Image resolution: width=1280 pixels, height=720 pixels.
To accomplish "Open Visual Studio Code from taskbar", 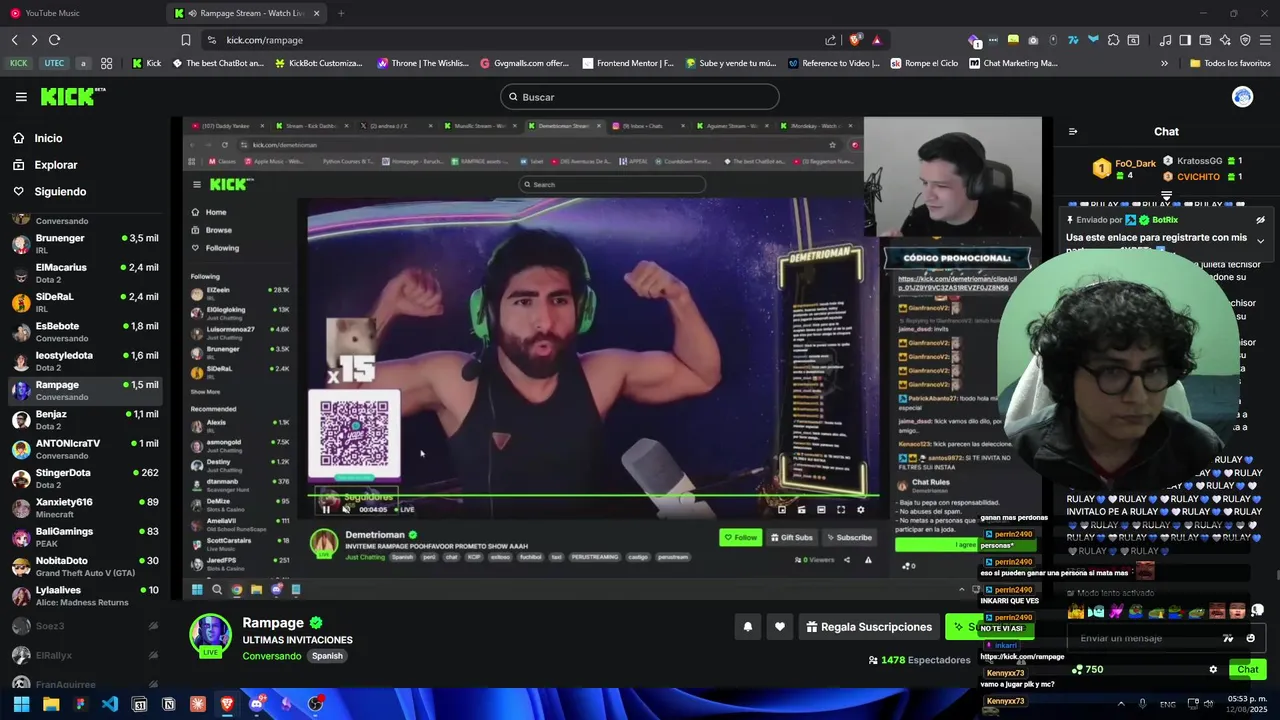I will tap(109, 704).
